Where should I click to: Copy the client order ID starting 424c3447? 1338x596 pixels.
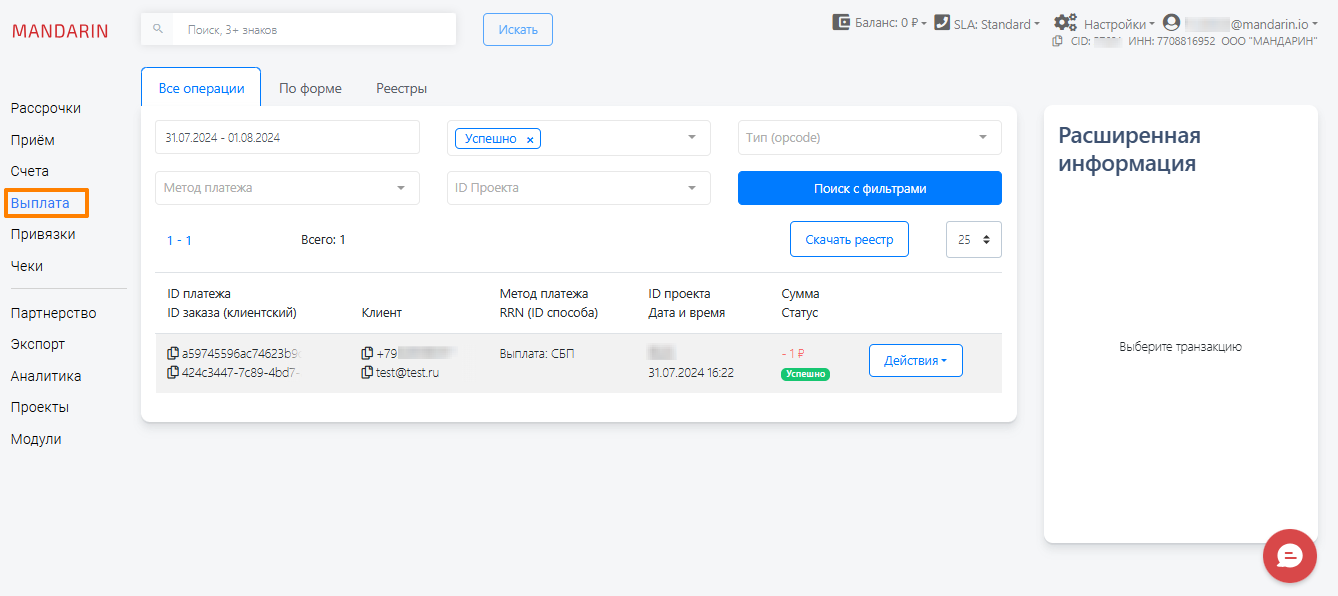coord(173,372)
